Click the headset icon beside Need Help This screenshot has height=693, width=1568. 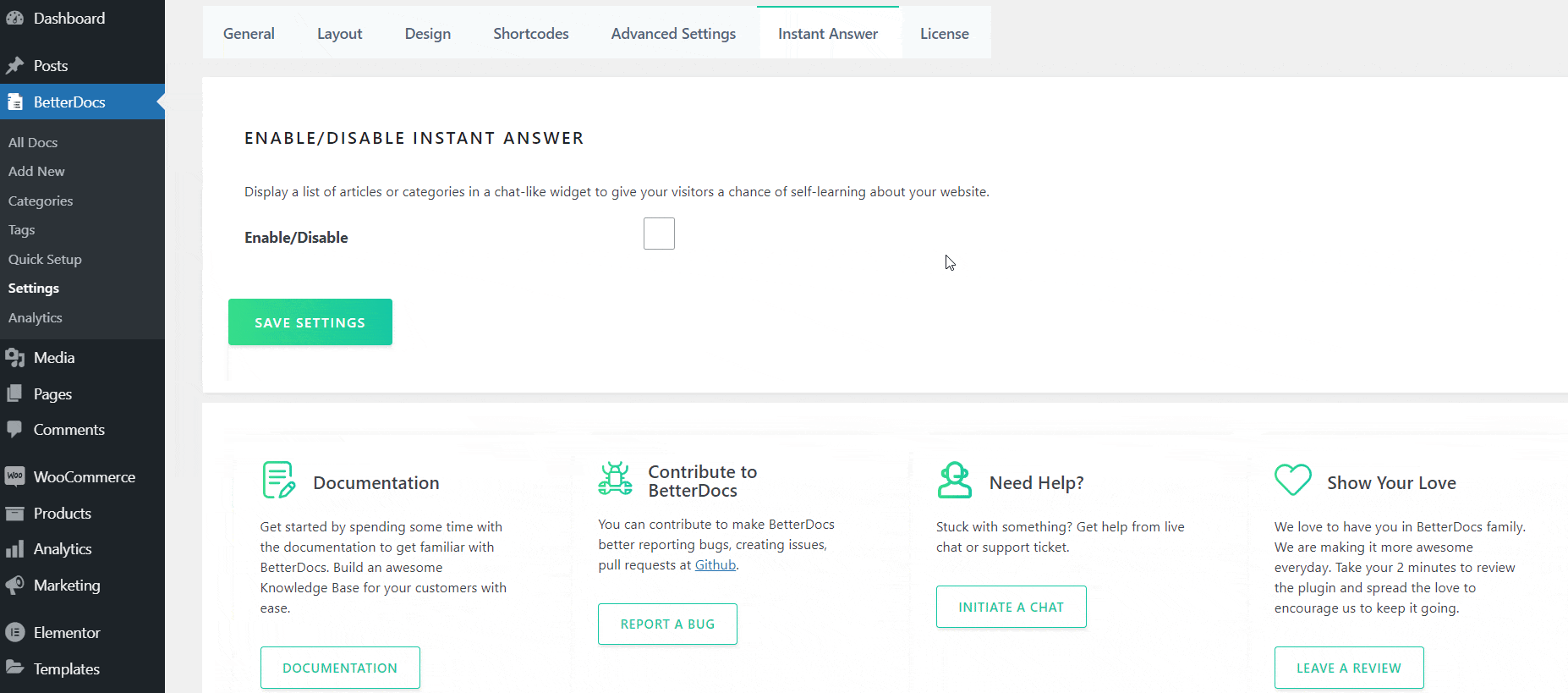click(x=954, y=479)
